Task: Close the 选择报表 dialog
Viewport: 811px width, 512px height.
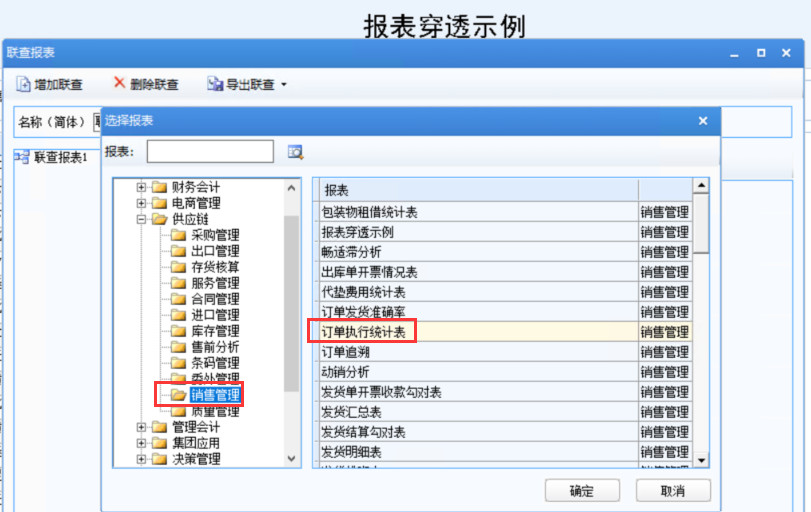Action: point(703,121)
